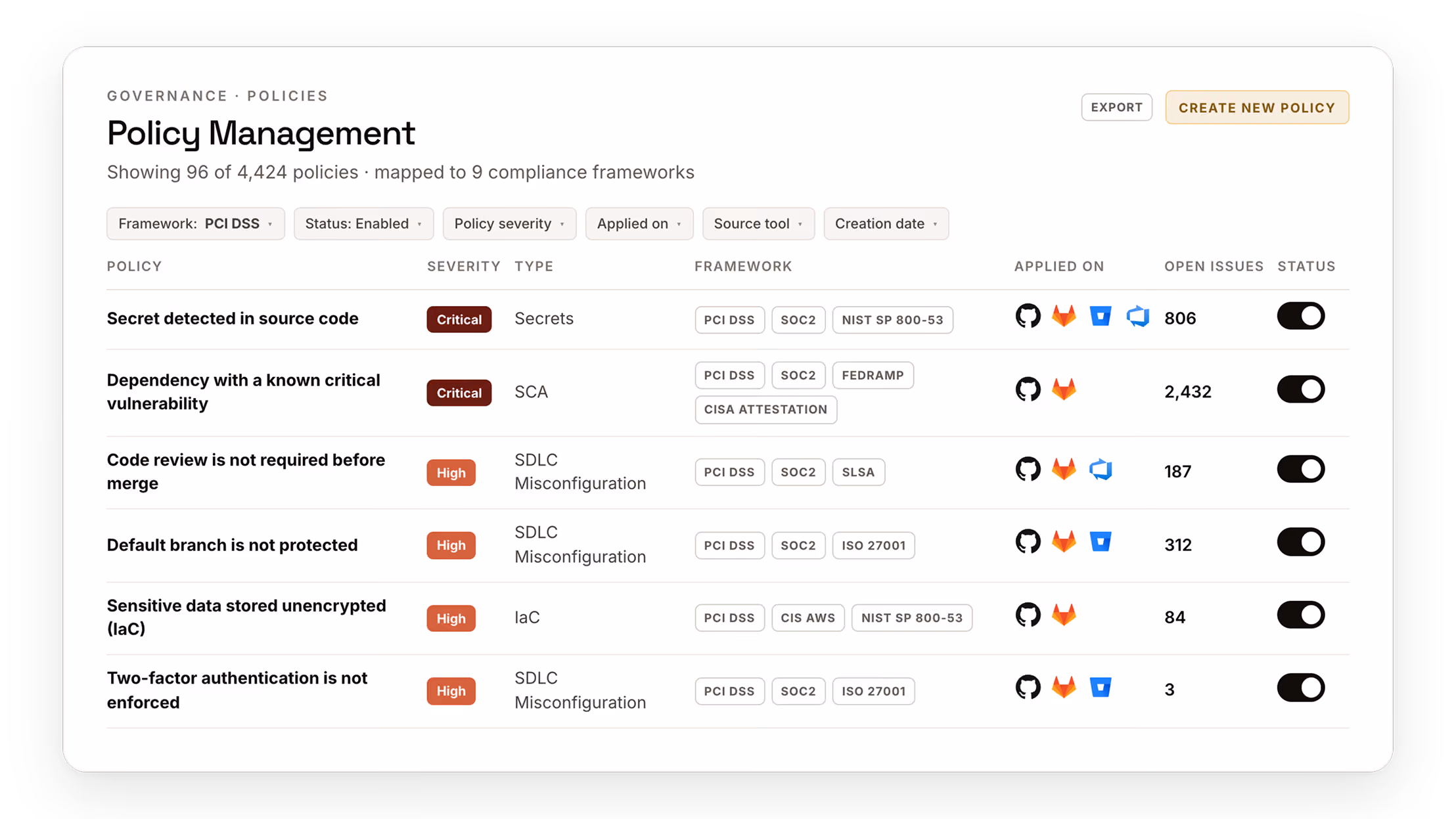Toggle status of Dependency critical vulnerability policy
The width and height of the screenshot is (1456, 819).
1300,389
